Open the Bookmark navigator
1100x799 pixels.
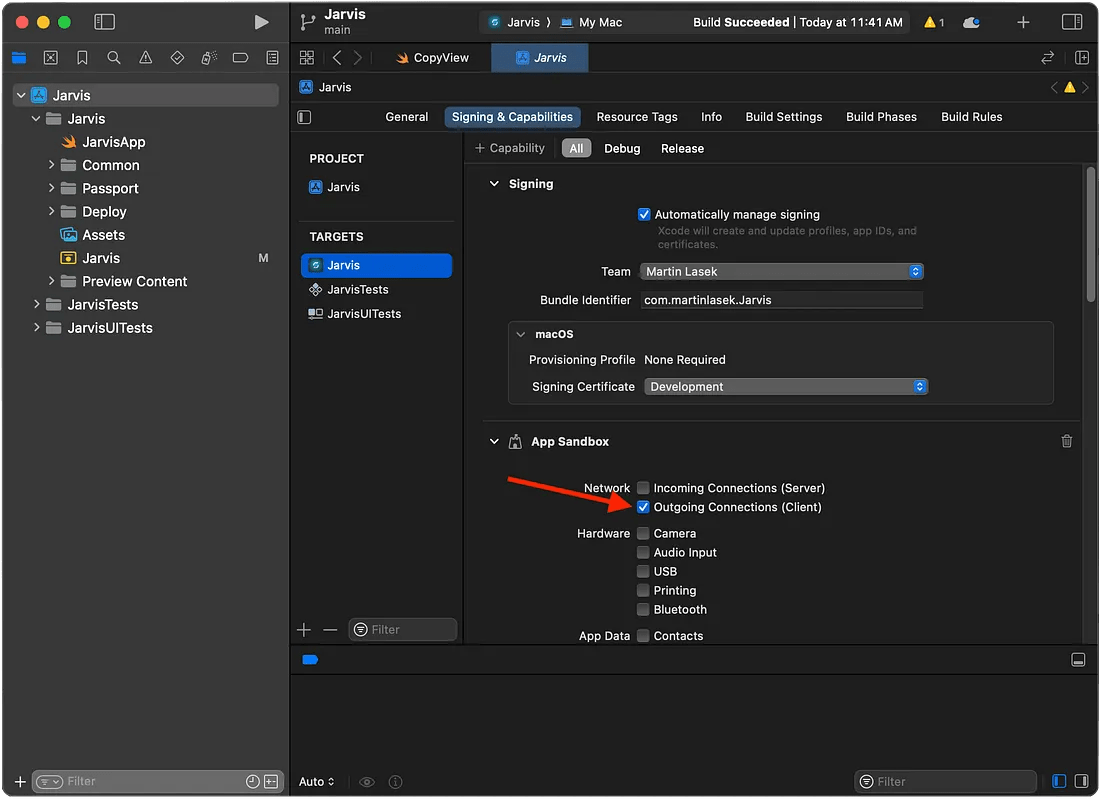click(x=82, y=58)
